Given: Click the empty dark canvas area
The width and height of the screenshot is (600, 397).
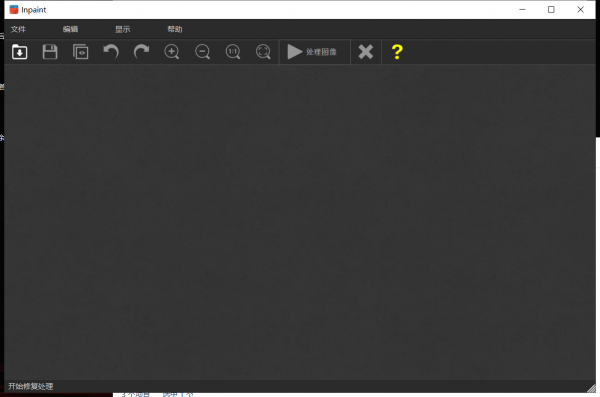Looking at the screenshot, I should point(300,222).
